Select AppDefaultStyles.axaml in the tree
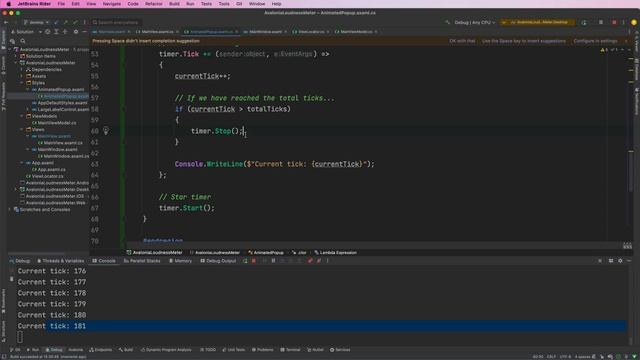This screenshot has width=640, height=360. click(x=60, y=103)
